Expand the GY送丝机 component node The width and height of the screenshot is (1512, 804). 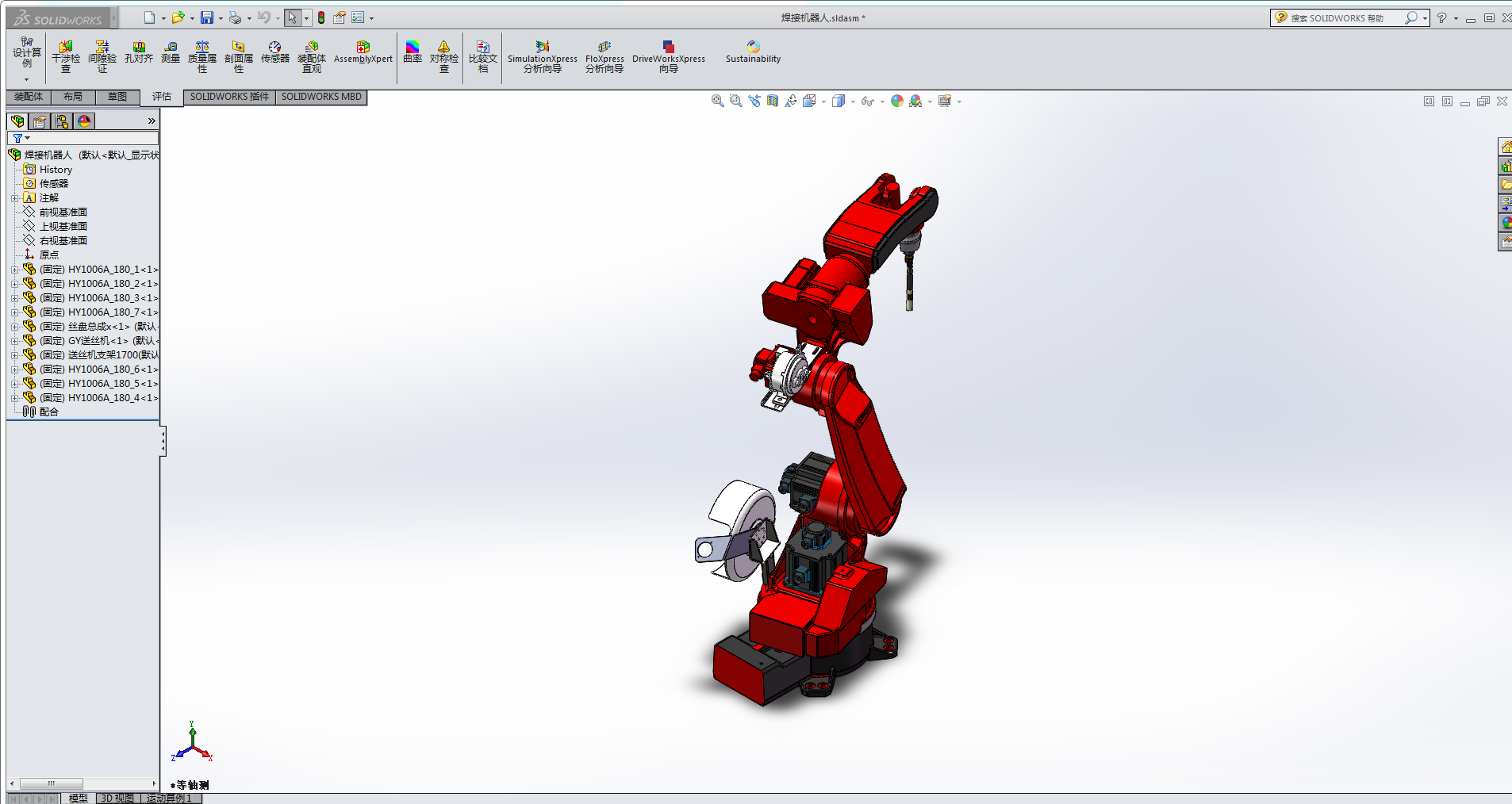point(14,341)
